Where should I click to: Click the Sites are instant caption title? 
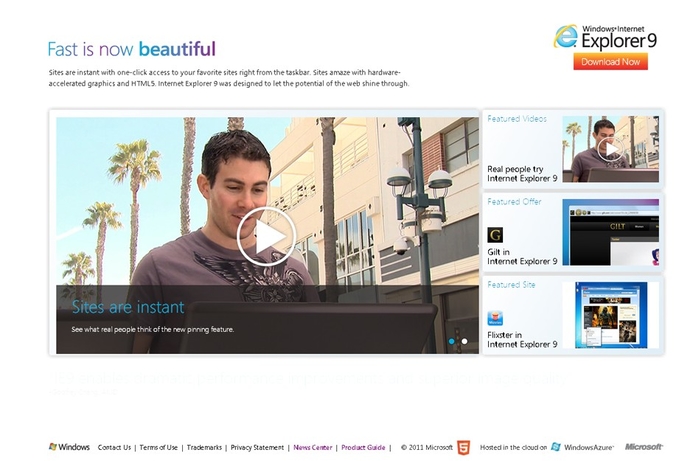coord(128,307)
